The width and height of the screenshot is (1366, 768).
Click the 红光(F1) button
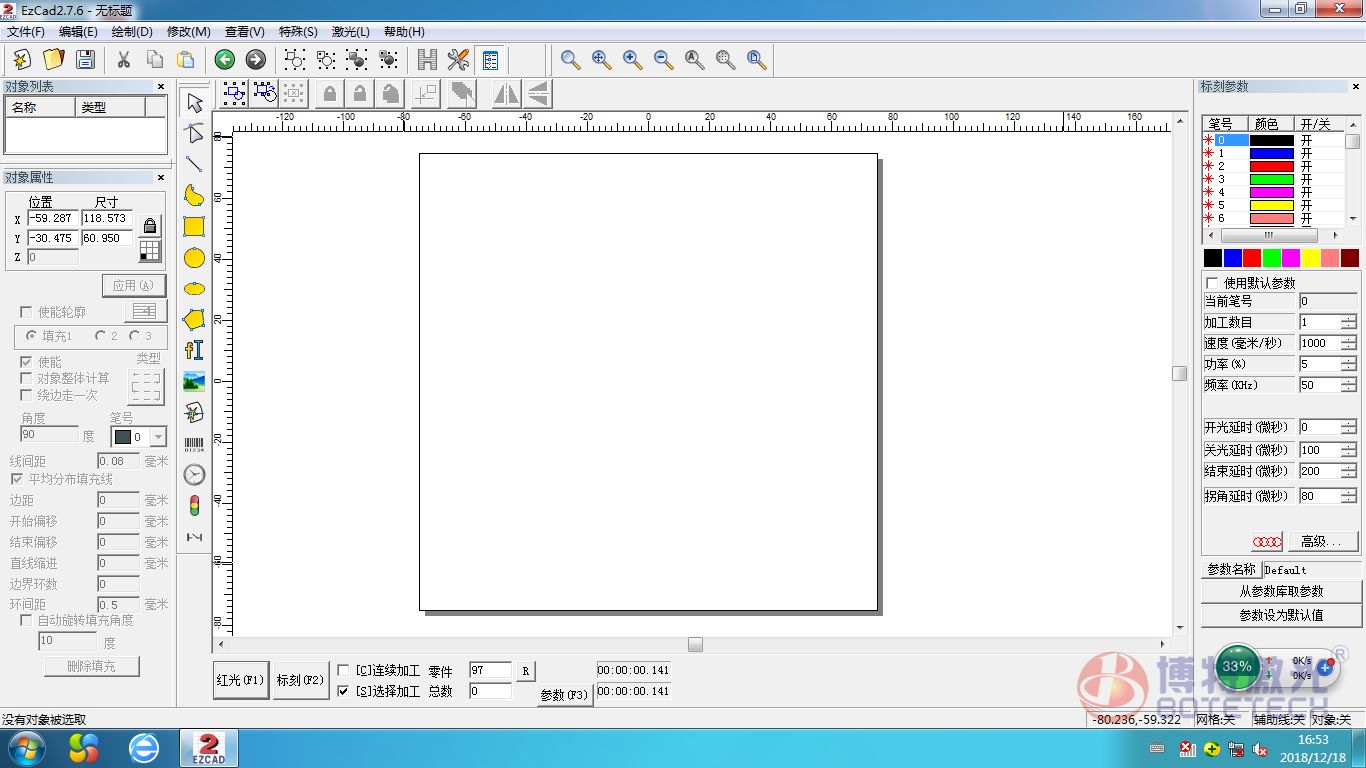(241, 680)
